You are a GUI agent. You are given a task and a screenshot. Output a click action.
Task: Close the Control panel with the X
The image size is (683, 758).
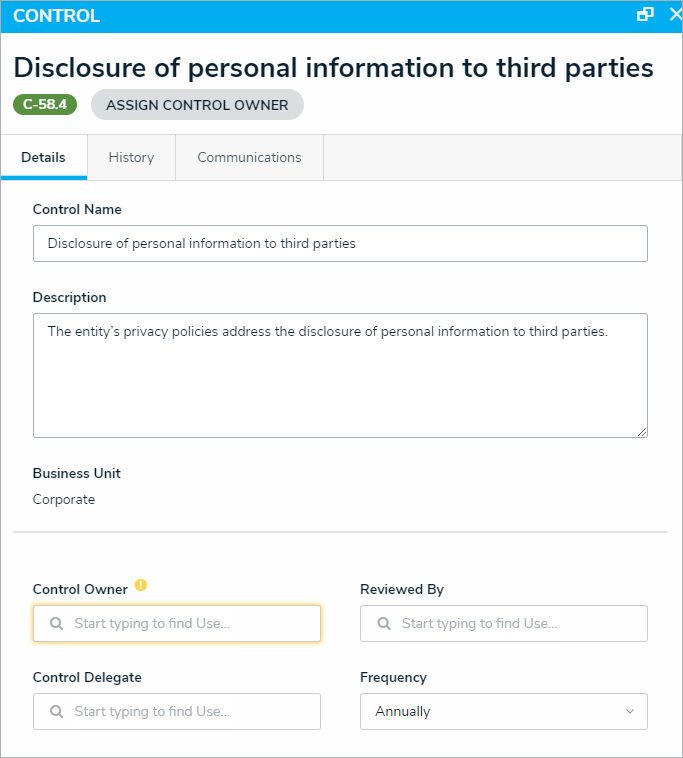(x=675, y=15)
